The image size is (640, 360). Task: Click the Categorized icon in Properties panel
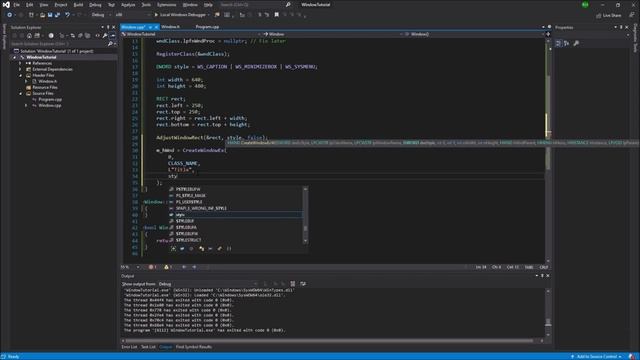click(558, 43)
